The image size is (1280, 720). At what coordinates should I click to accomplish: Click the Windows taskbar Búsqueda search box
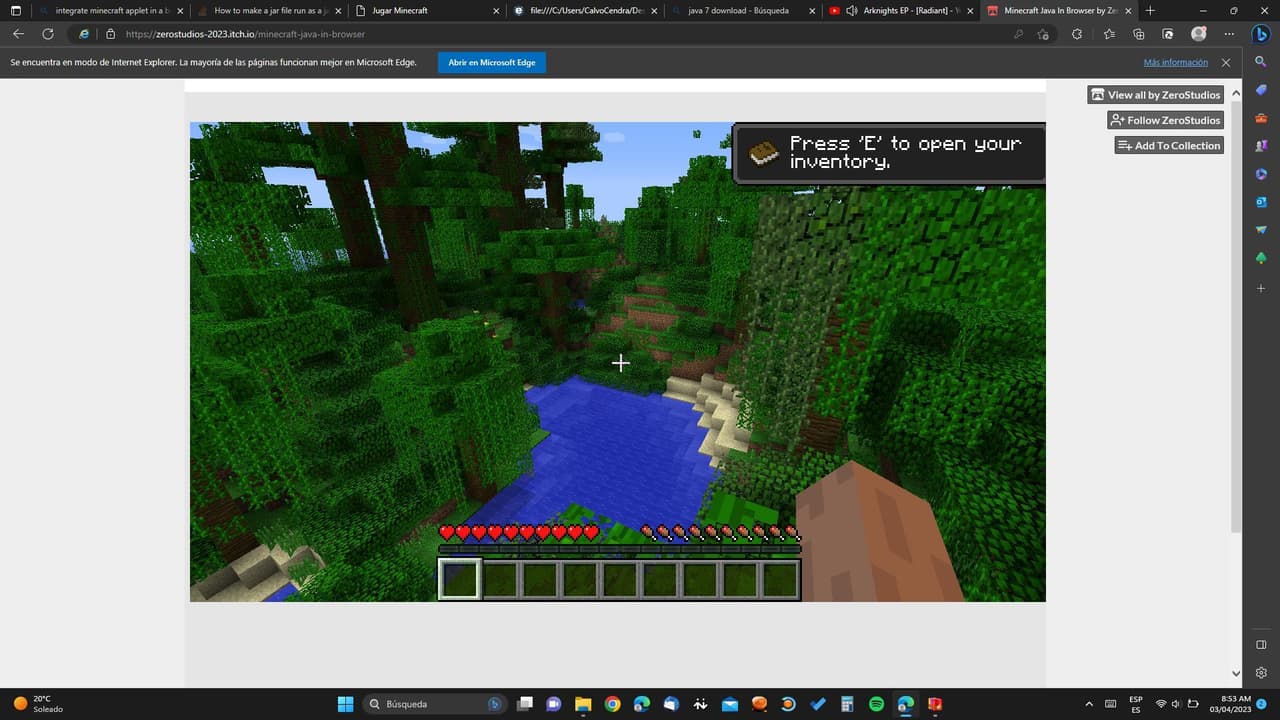tap(435, 704)
